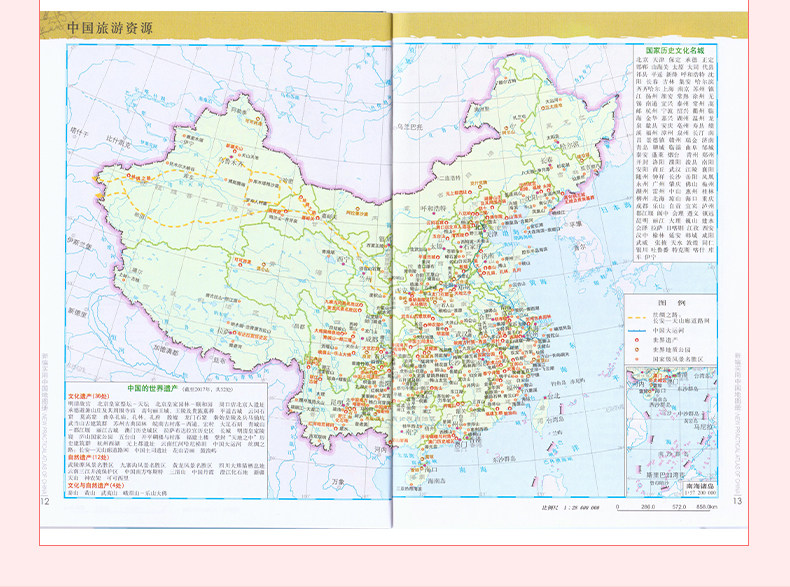Screen dimensions: 790x587
Task: Click the city label "西宁"
Action: pyautogui.click(x=343, y=259)
